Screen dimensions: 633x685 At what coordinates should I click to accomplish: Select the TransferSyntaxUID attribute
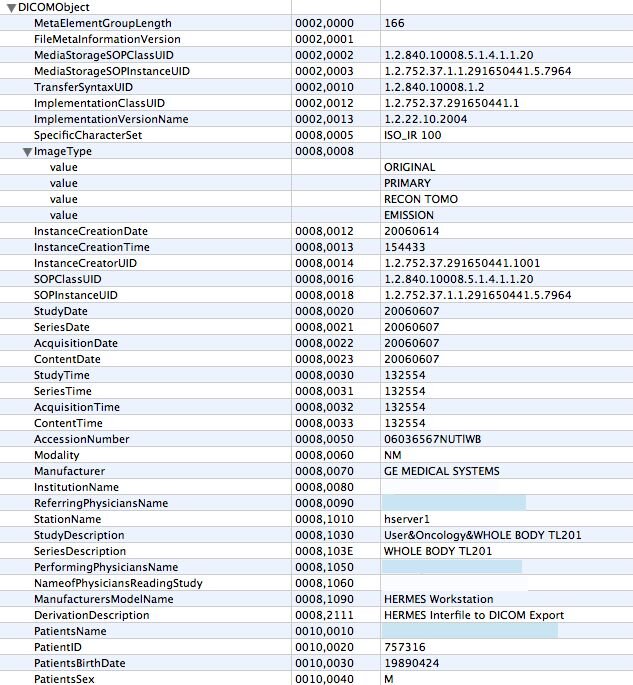pyautogui.click(x=83, y=87)
